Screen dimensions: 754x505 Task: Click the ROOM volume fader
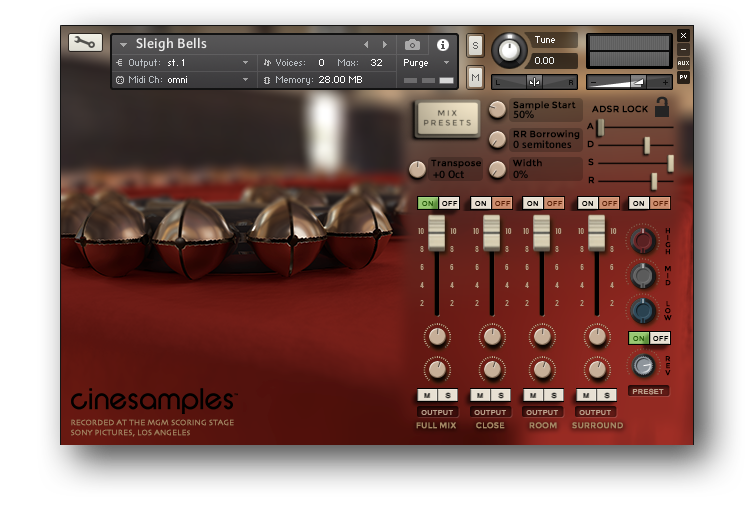pyautogui.click(x=541, y=233)
